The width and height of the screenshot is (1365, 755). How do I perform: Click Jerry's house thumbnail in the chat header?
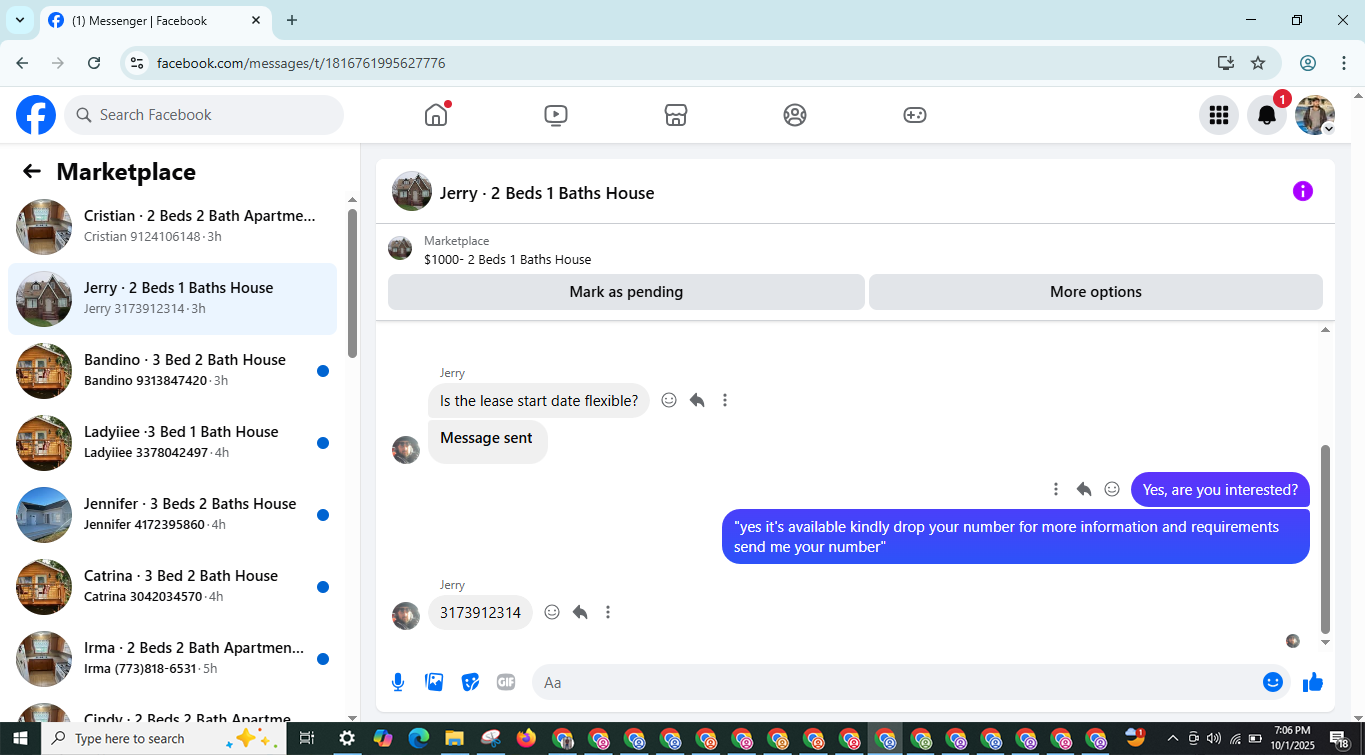point(412,191)
